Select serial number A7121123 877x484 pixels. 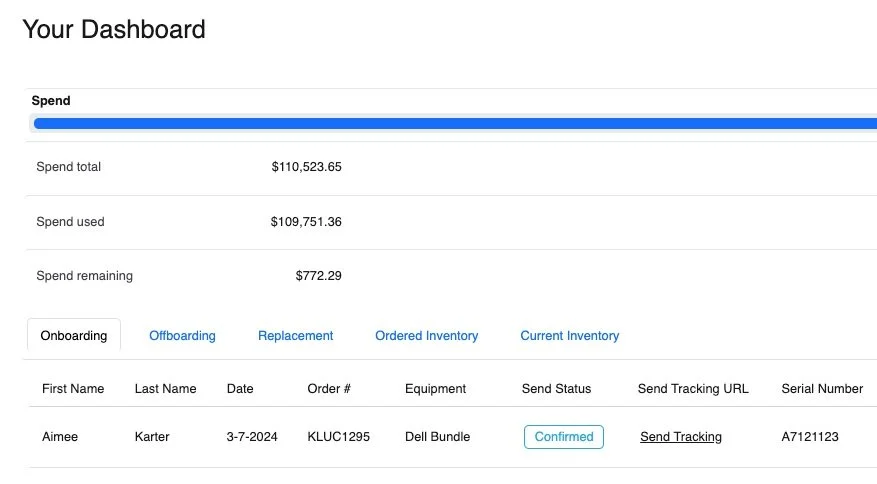(811, 437)
